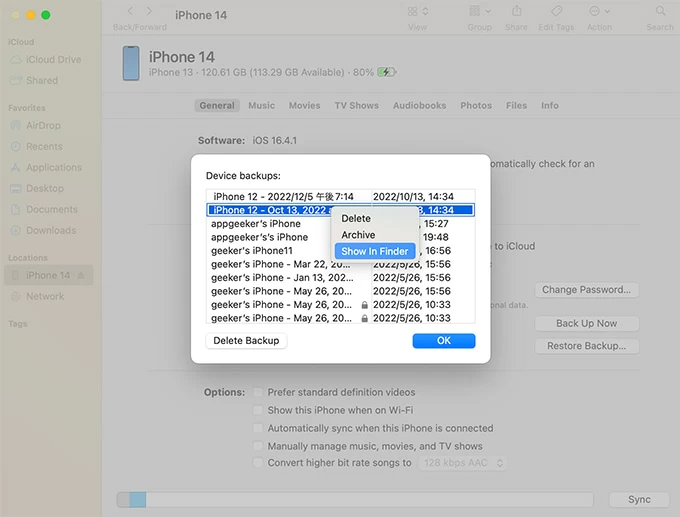Click the Share icon in toolbar

tap(516, 11)
